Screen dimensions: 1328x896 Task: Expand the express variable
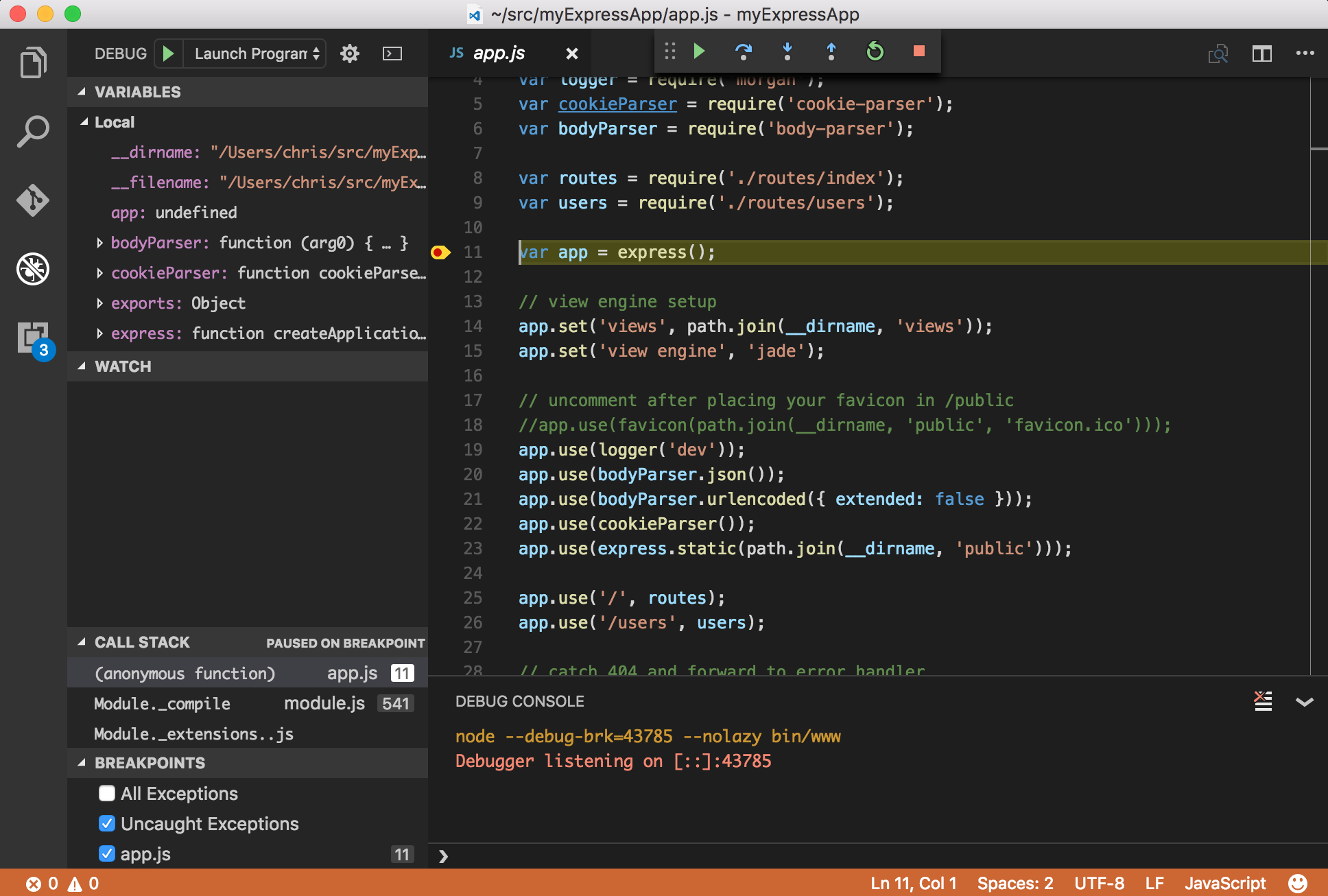tap(100, 333)
